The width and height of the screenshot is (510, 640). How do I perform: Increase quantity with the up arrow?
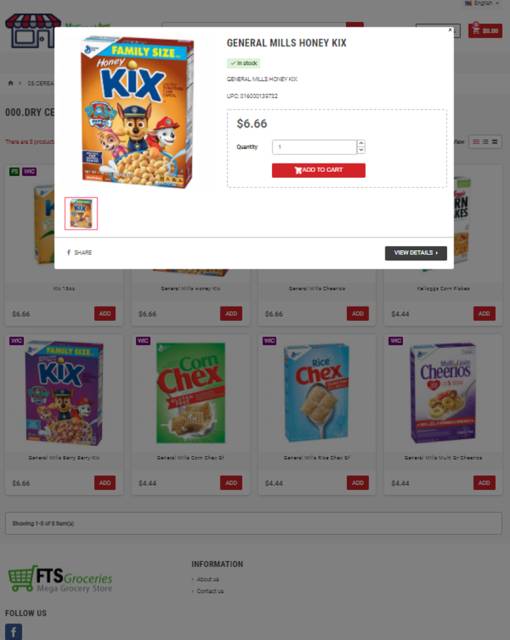point(361,143)
